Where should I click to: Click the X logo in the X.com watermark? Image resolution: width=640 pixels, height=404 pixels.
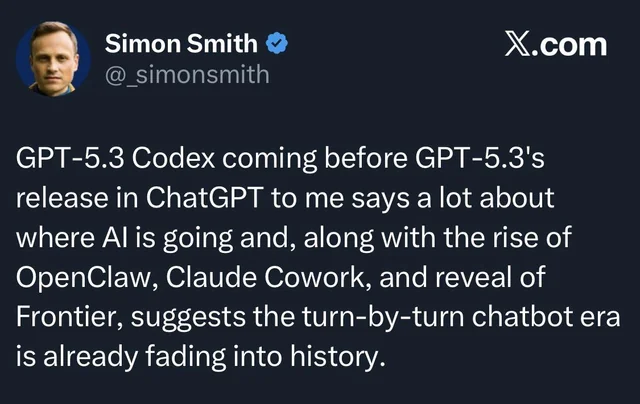[517, 45]
